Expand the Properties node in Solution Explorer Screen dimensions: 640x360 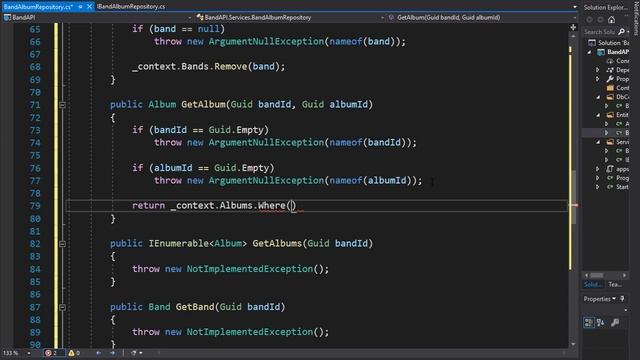pos(598,79)
